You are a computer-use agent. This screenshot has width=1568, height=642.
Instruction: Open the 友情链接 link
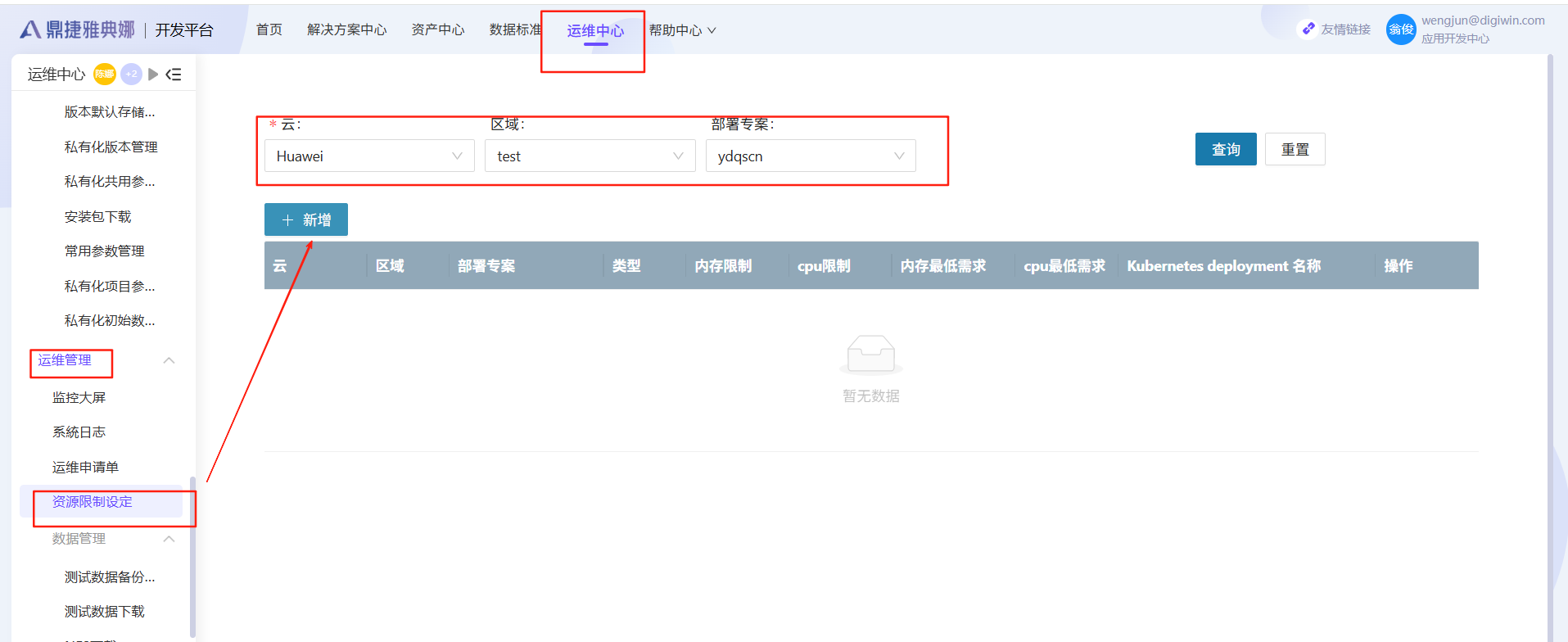(x=1345, y=29)
